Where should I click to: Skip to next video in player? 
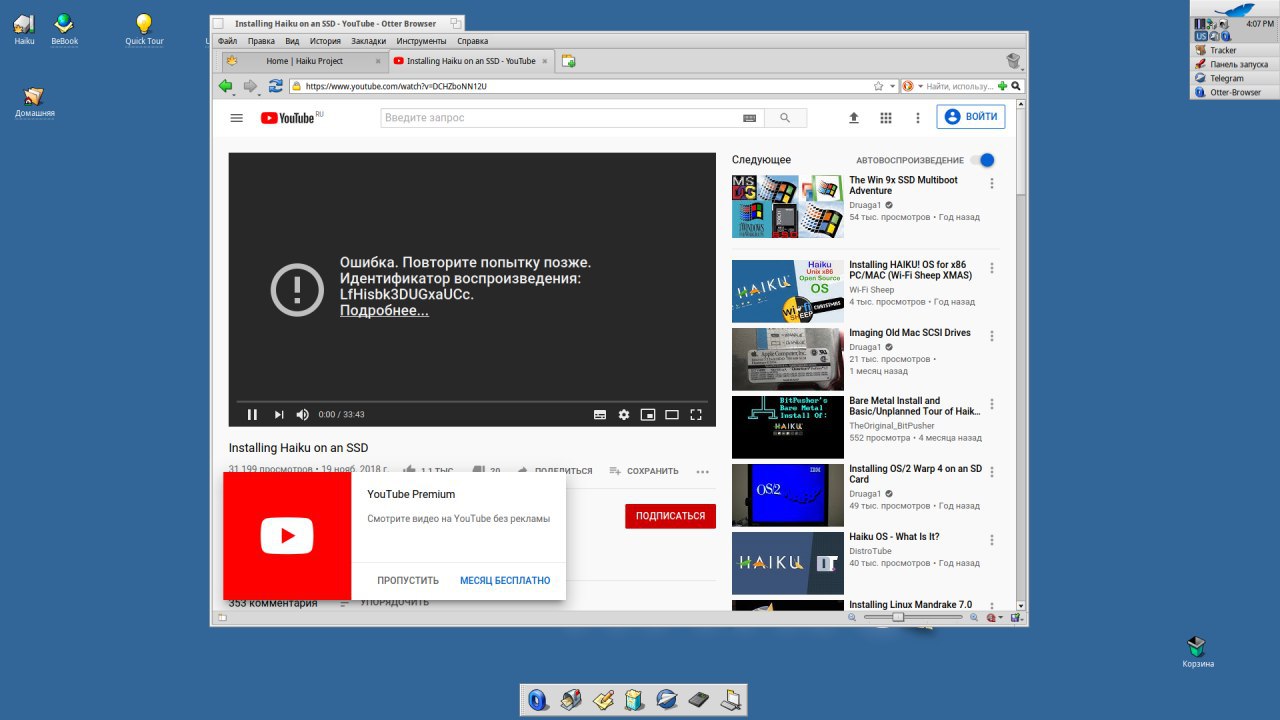coord(279,414)
